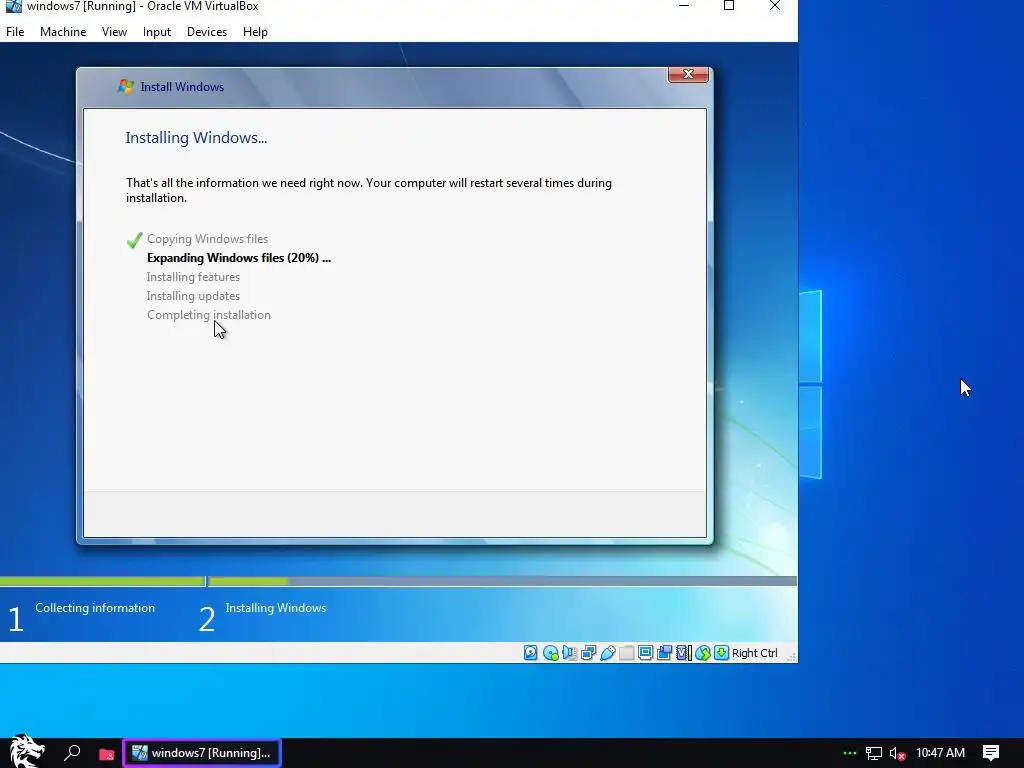
Task: Click the Completing installation step
Action: (x=209, y=315)
